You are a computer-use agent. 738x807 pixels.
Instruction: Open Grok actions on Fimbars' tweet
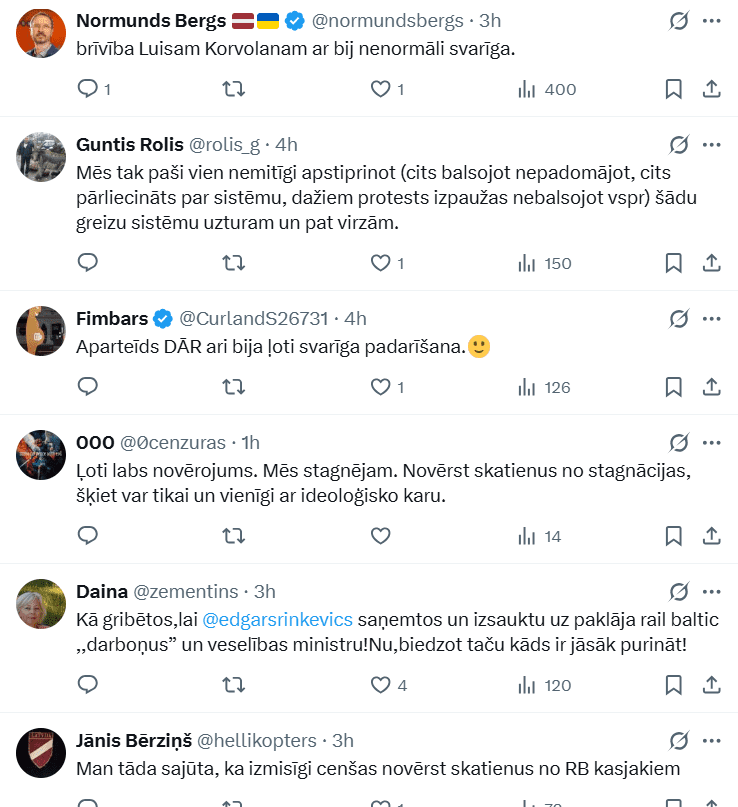(x=679, y=318)
